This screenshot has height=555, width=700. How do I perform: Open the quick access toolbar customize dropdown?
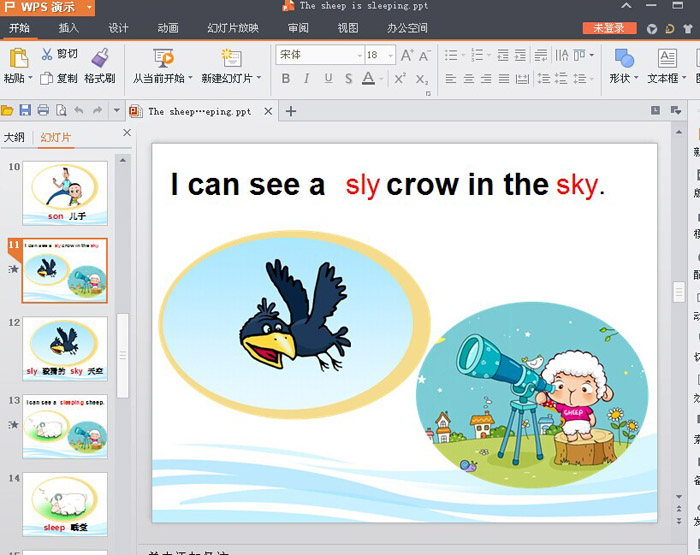(x=117, y=110)
